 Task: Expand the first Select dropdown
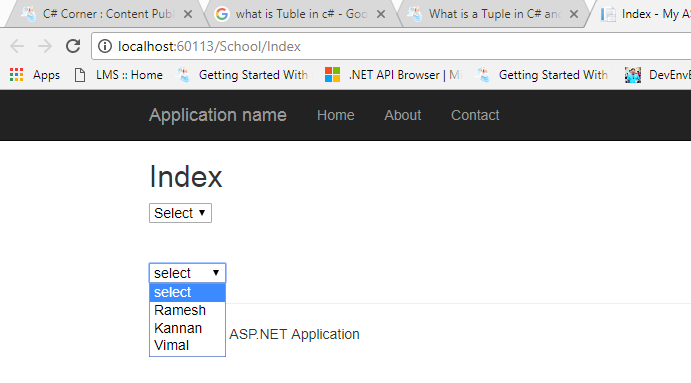(180, 213)
